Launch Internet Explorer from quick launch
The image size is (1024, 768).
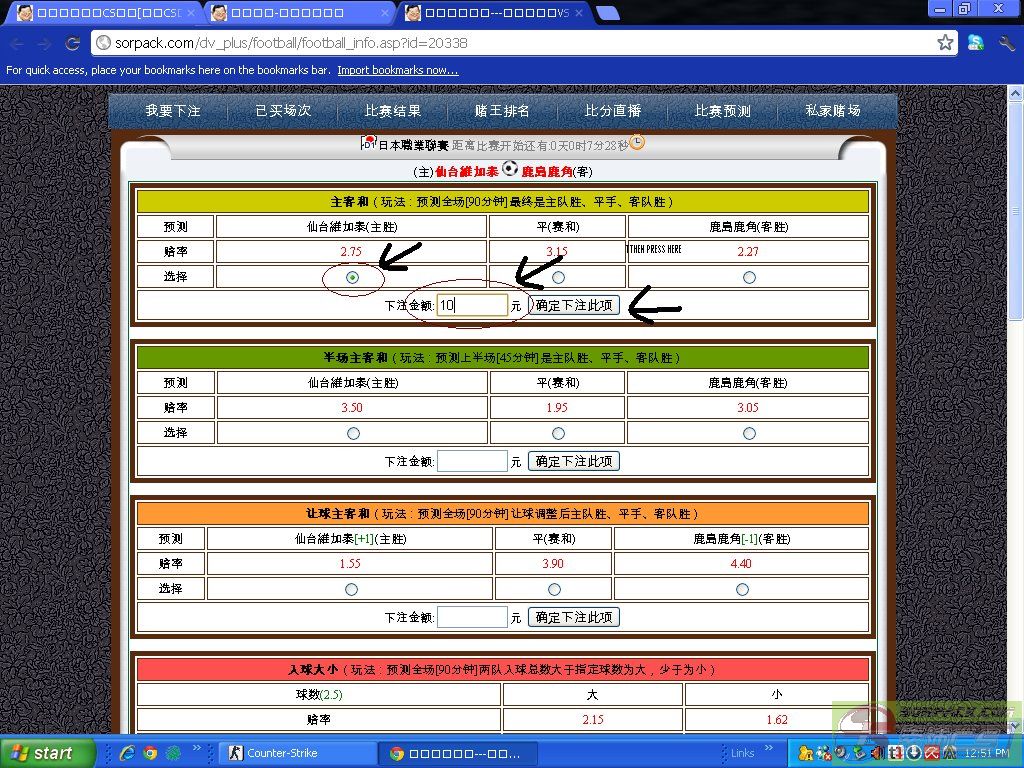[x=127, y=753]
